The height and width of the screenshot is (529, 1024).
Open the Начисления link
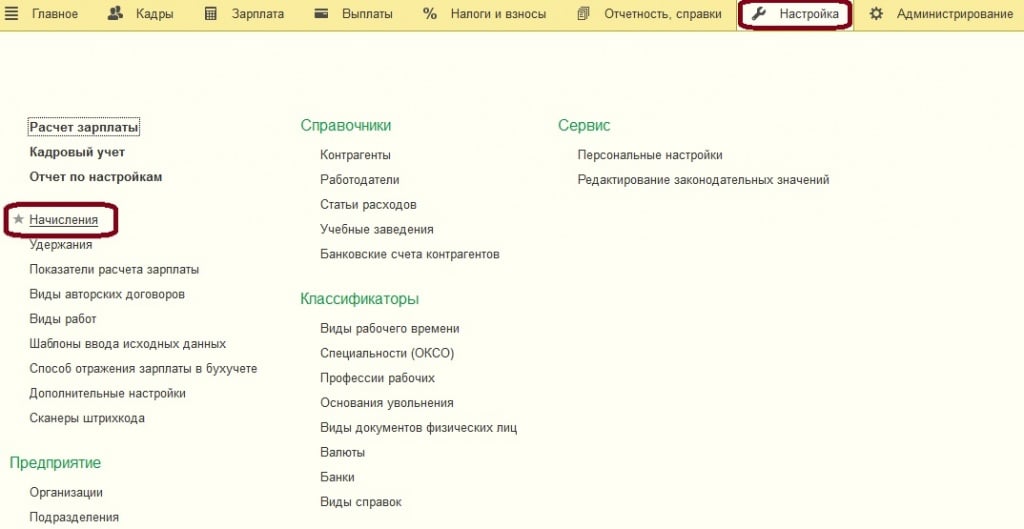[x=64, y=220]
